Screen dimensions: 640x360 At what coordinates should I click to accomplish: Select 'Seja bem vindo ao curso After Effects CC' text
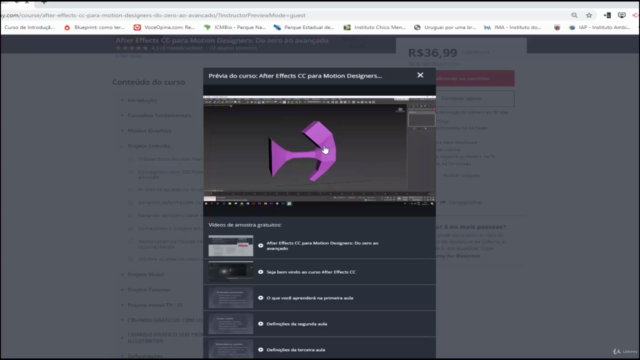311,272
